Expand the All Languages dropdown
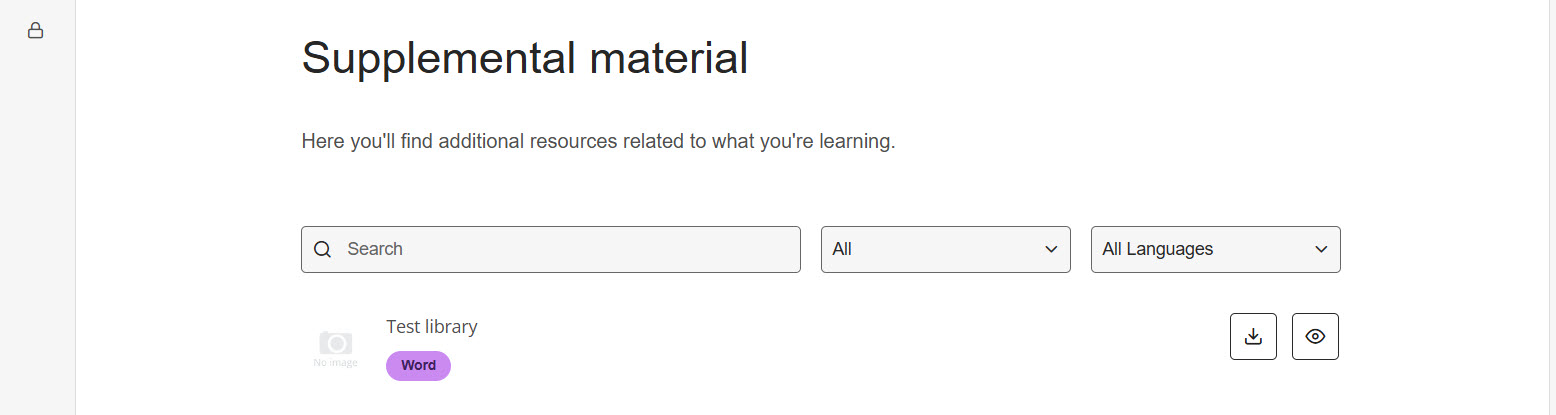The height and width of the screenshot is (415, 1556). tap(1215, 250)
